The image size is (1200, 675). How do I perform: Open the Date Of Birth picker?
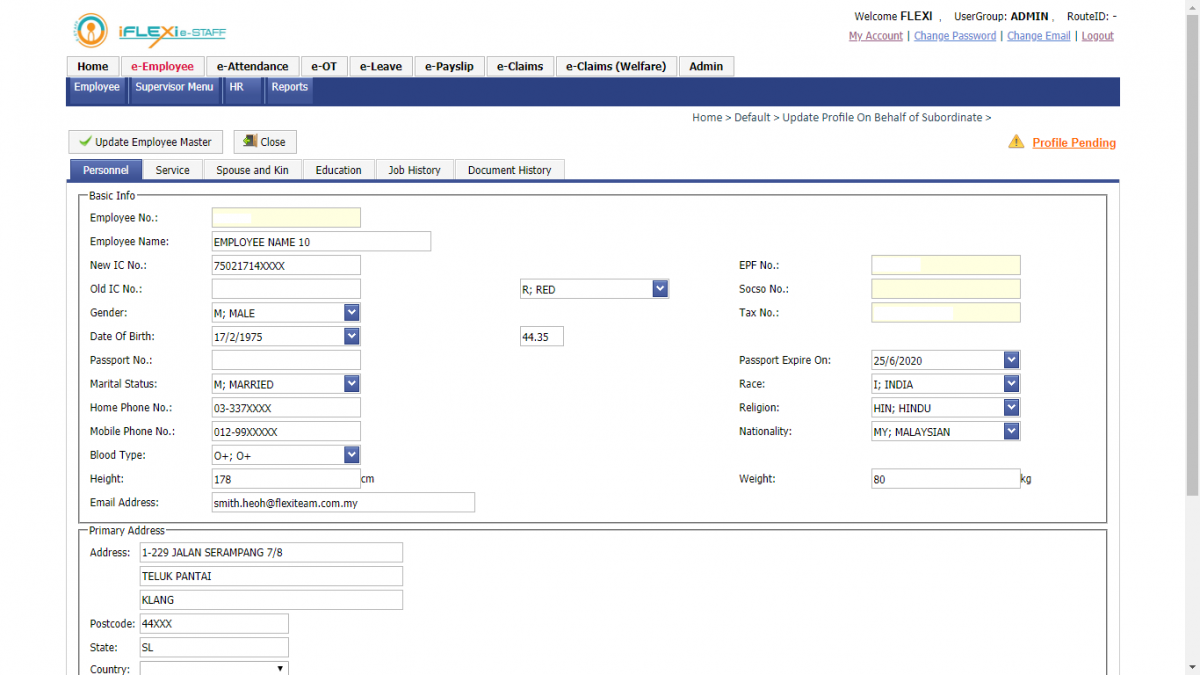click(x=351, y=337)
